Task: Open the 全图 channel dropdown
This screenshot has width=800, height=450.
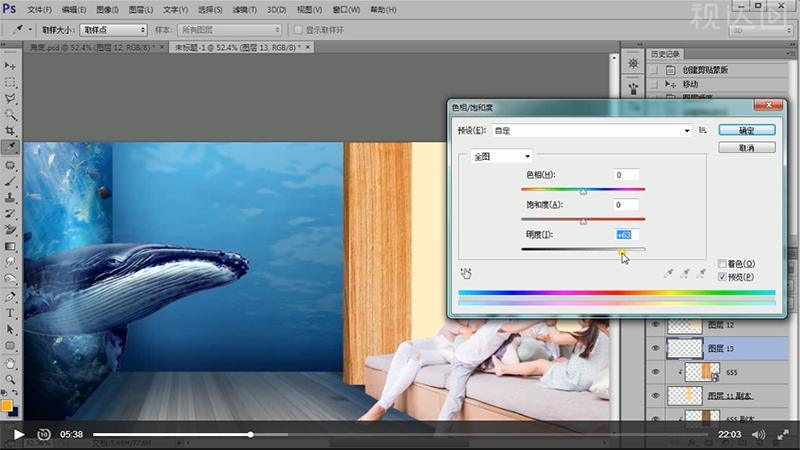Action: click(501, 157)
